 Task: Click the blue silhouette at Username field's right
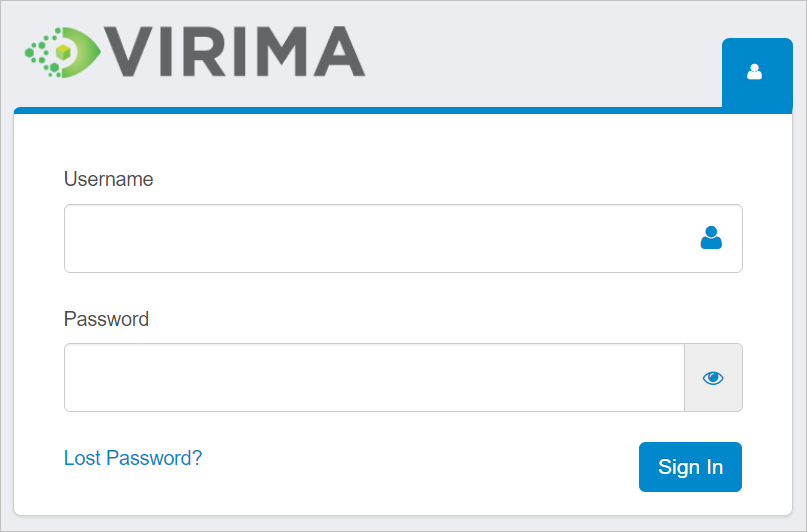pyautogui.click(x=711, y=238)
